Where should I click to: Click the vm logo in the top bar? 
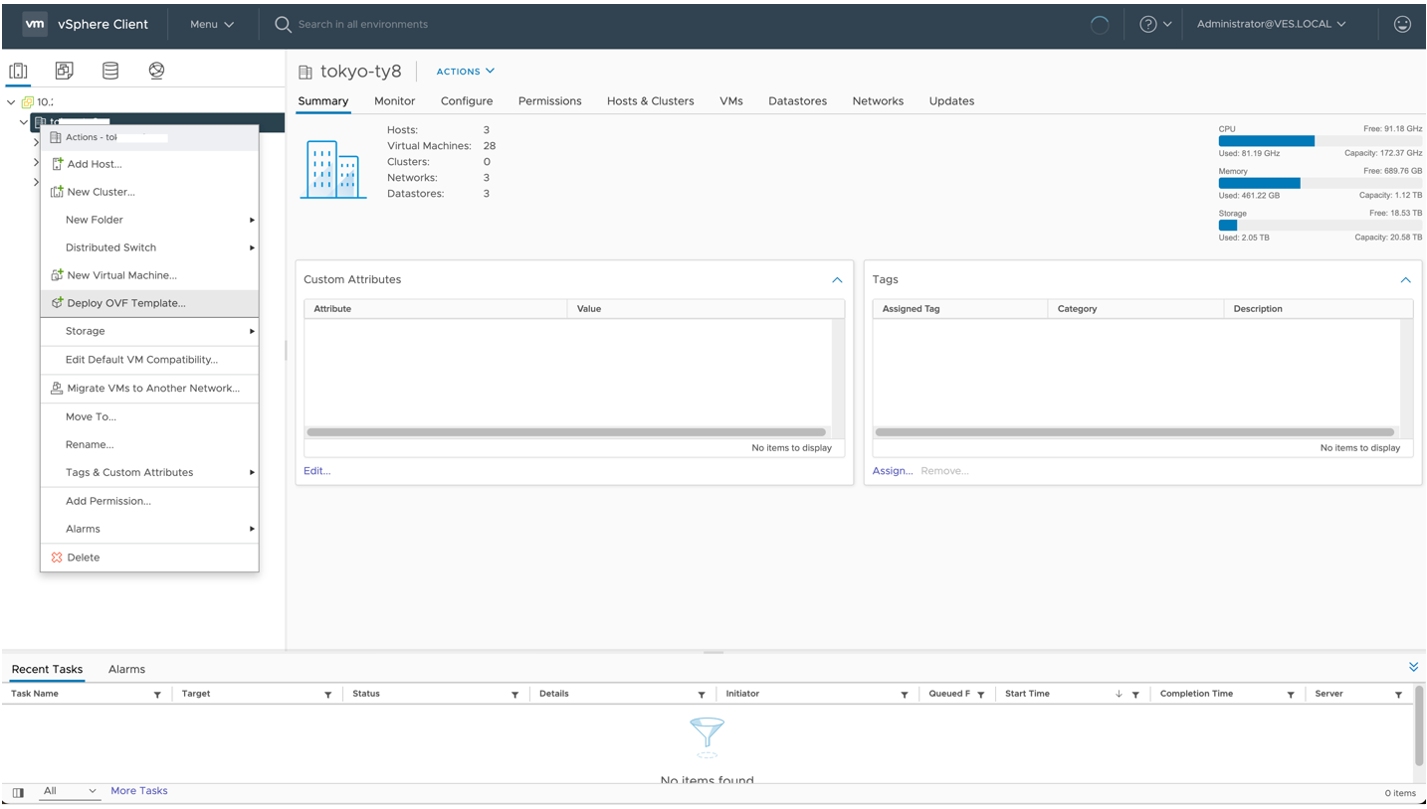click(x=34, y=23)
